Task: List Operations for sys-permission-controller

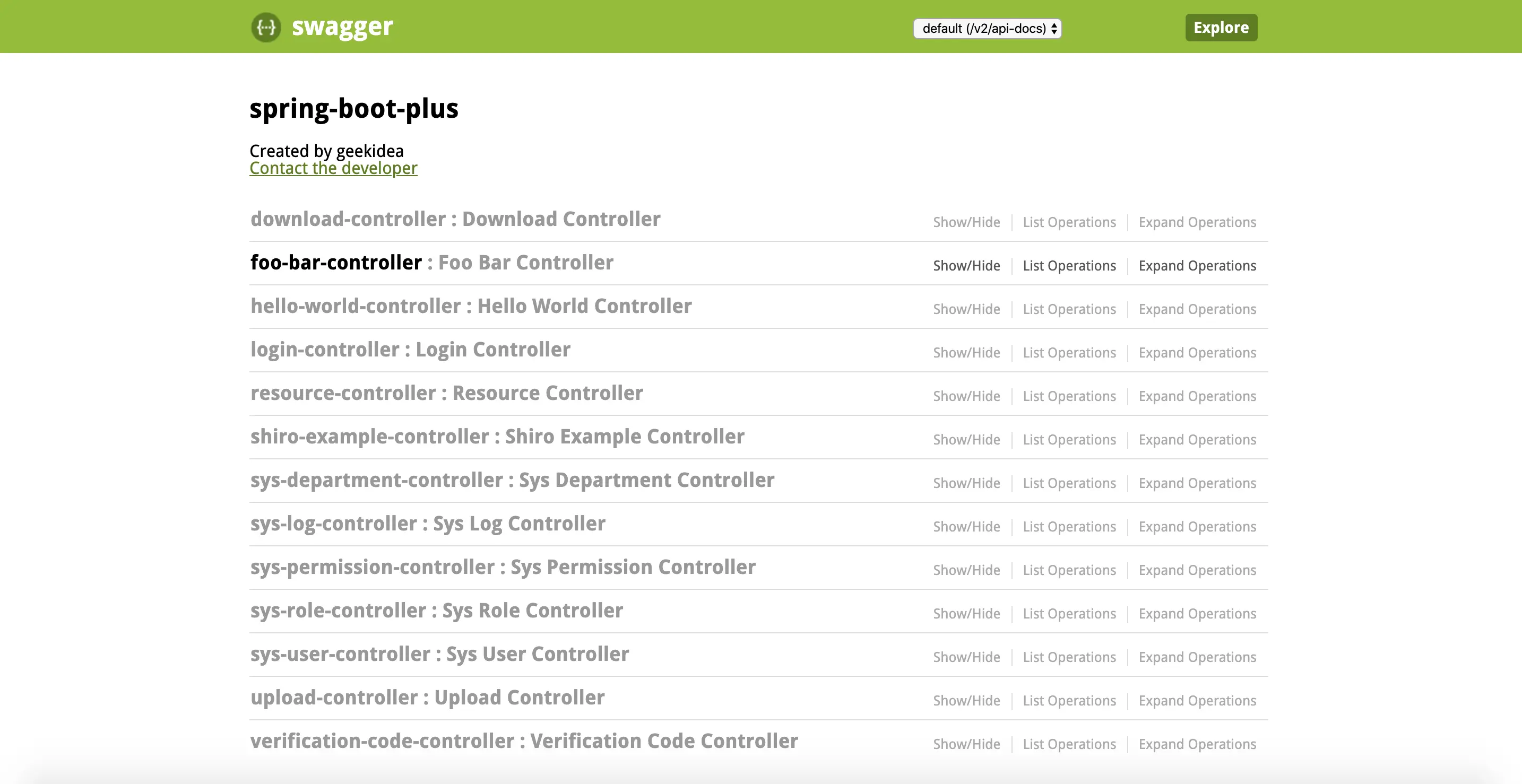Action: 1069,570
